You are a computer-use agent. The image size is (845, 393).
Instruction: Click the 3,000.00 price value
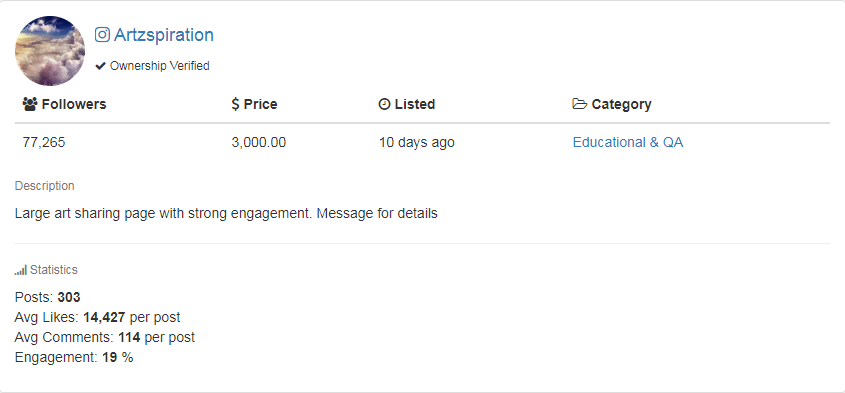(x=259, y=142)
